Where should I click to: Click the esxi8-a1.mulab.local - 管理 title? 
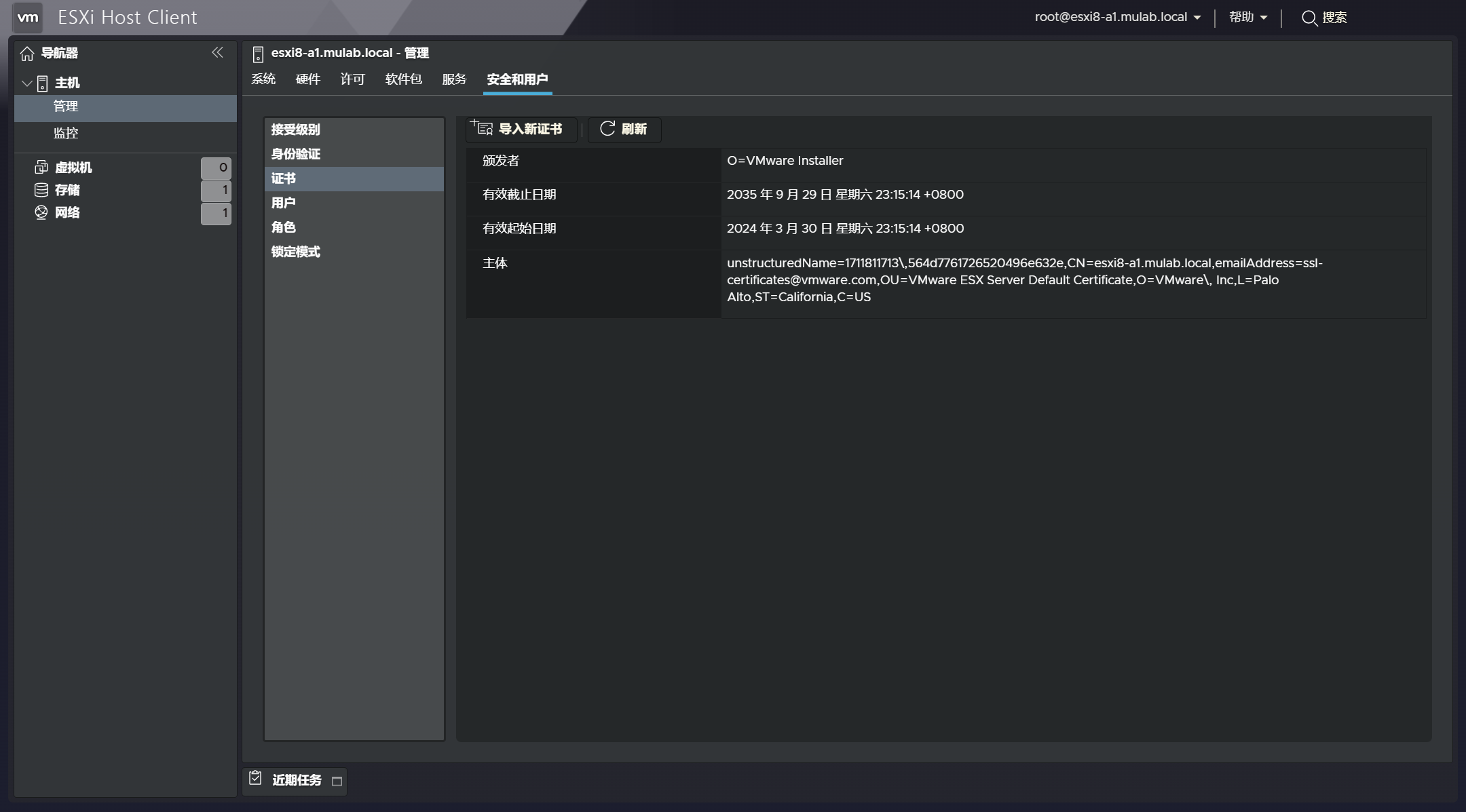350,53
